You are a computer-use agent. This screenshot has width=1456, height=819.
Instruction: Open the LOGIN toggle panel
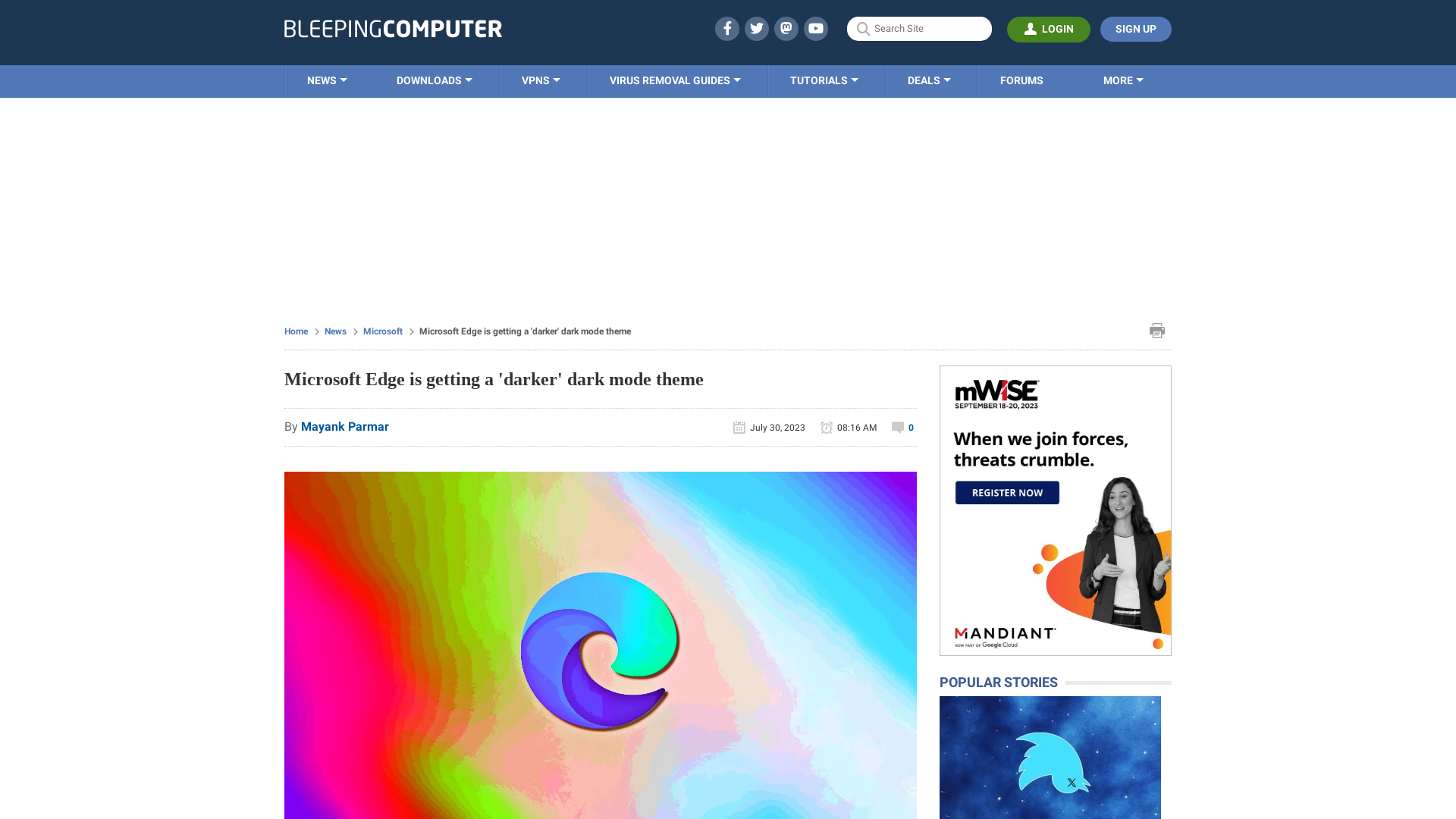(x=1049, y=29)
